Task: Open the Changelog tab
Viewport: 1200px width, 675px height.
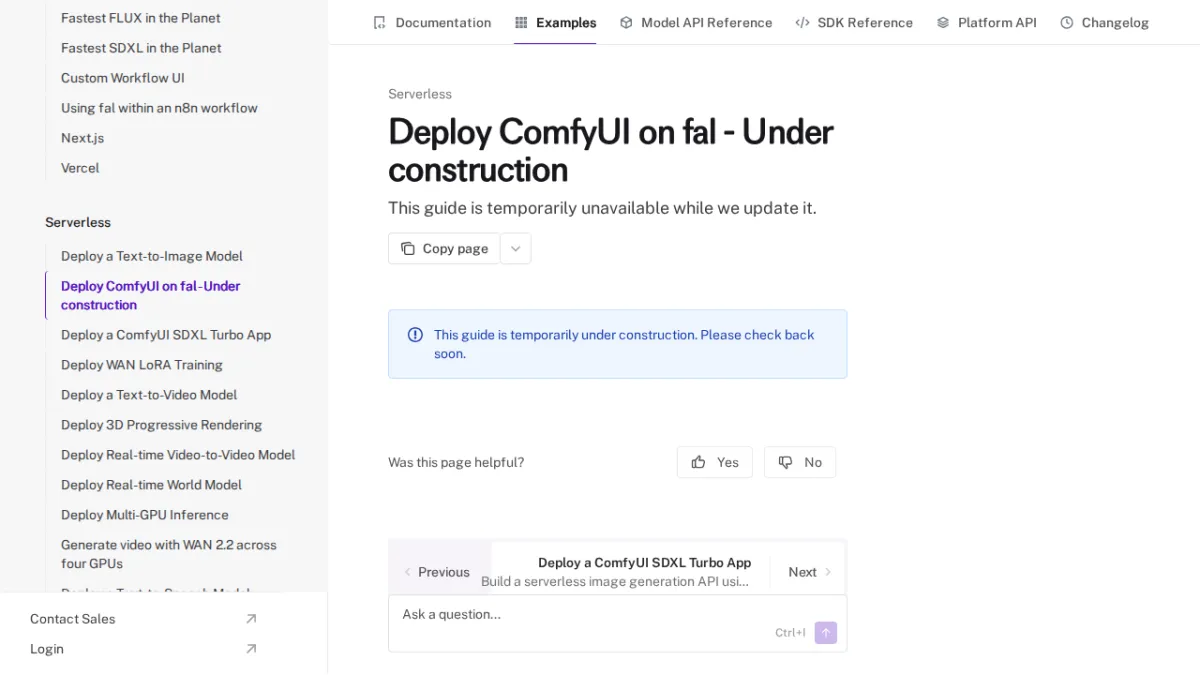Action: click(x=1105, y=22)
